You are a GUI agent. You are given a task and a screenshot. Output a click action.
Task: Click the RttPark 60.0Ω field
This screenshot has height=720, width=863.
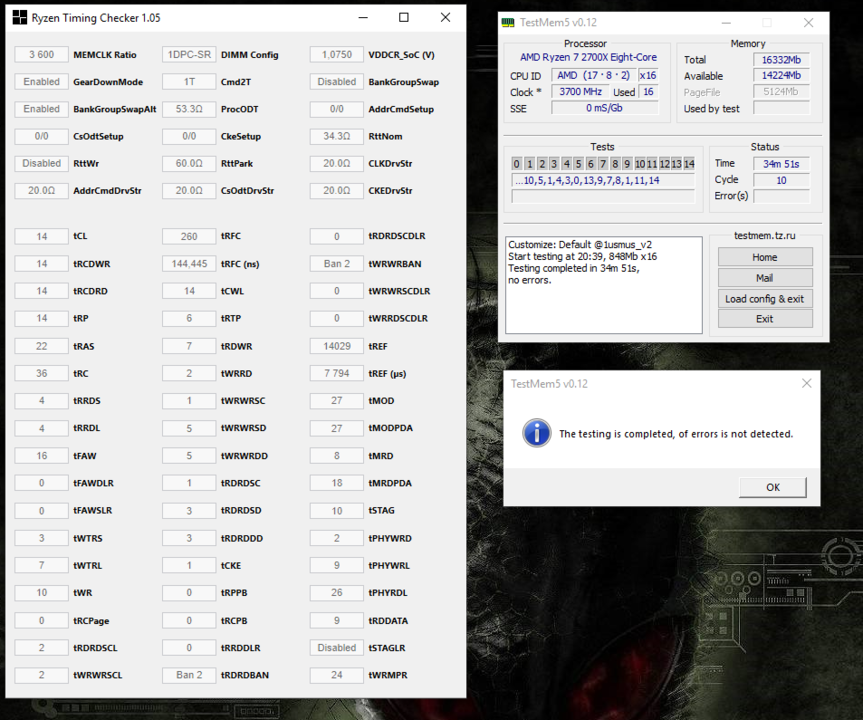[x=189, y=163]
